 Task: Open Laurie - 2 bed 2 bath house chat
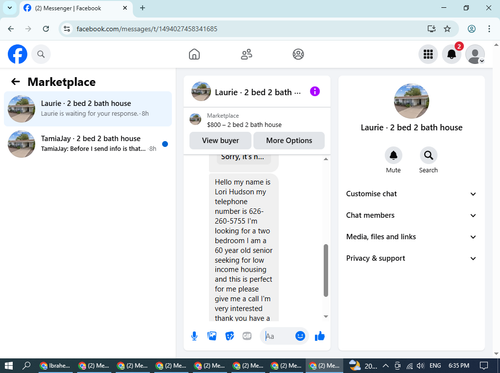88,109
